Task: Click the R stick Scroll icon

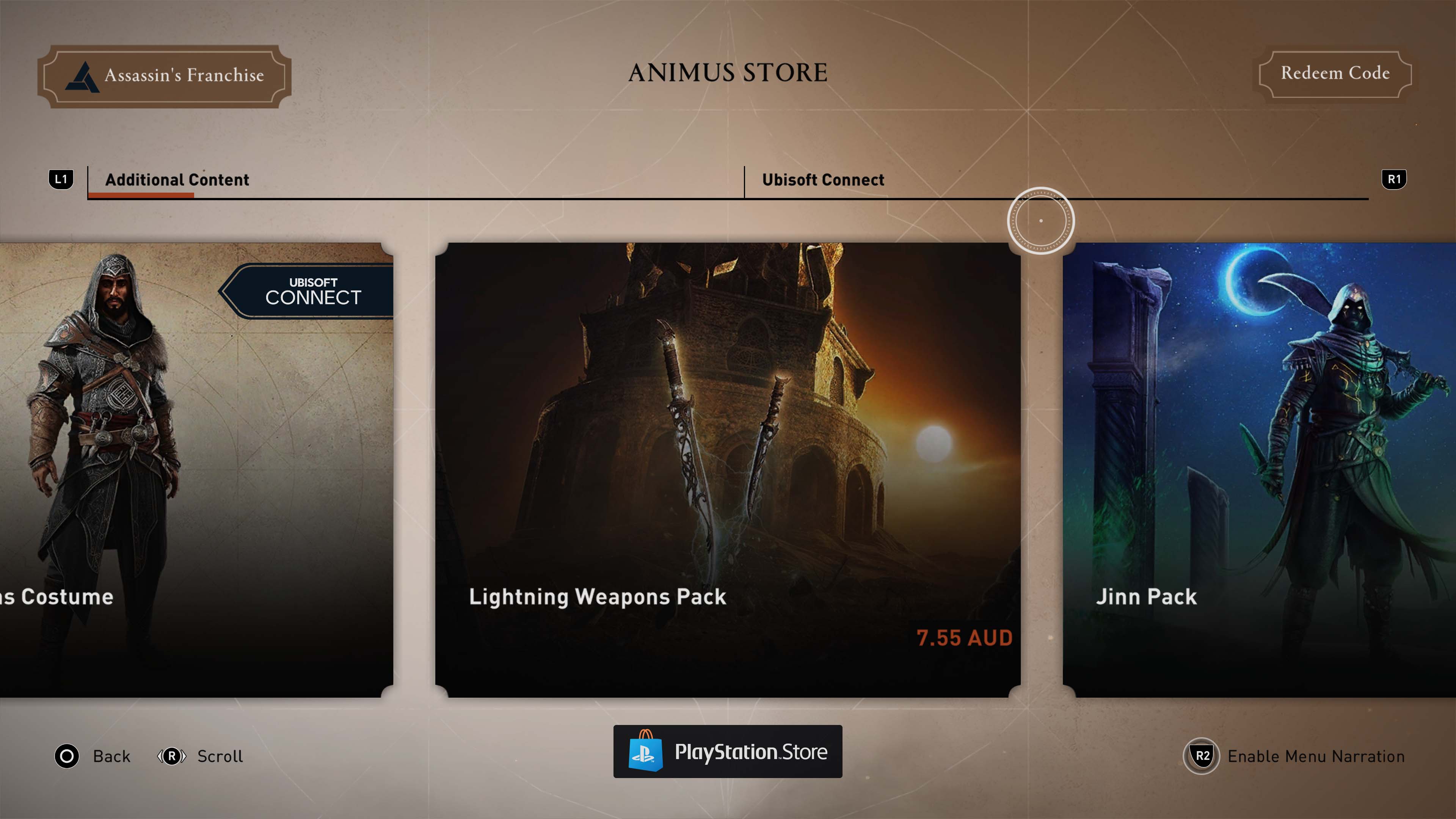Action: [x=171, y=756]
